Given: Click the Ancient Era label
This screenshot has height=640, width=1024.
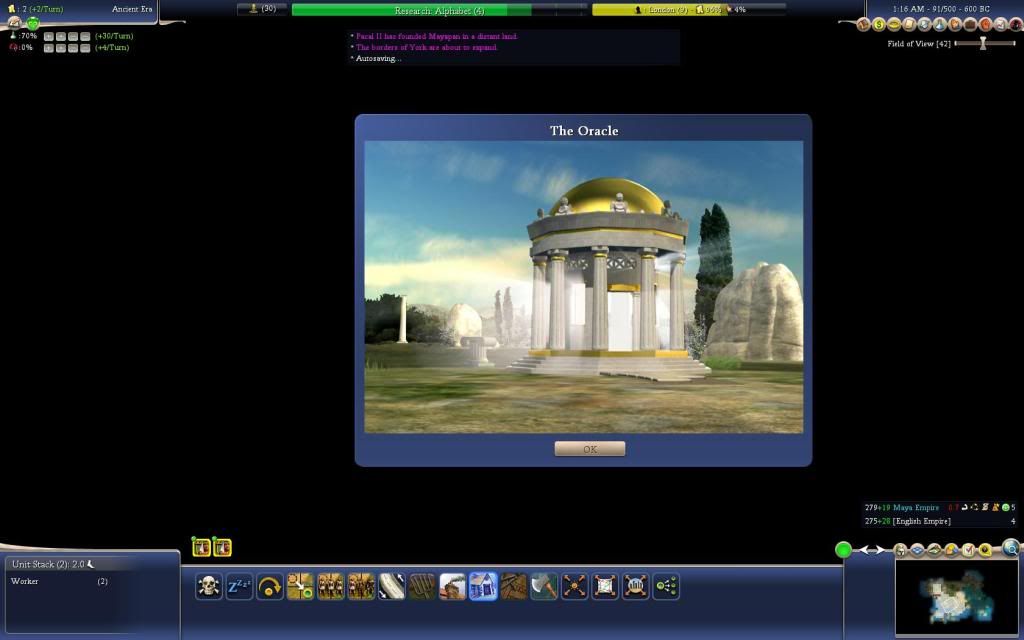Looking at the screenshot, I should click(132, 9).
